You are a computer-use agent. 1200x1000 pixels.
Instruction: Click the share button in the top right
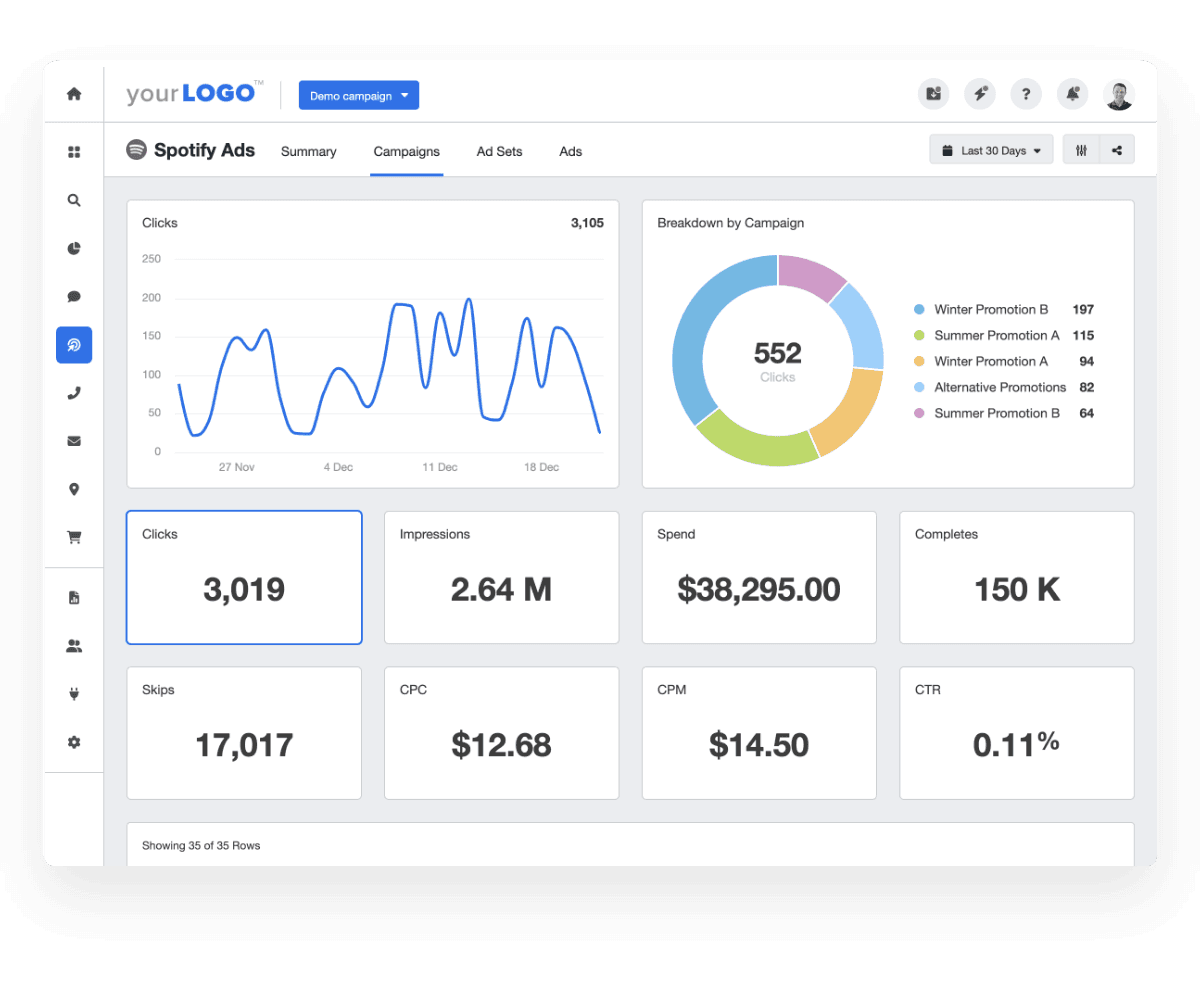click(1117, 149)
